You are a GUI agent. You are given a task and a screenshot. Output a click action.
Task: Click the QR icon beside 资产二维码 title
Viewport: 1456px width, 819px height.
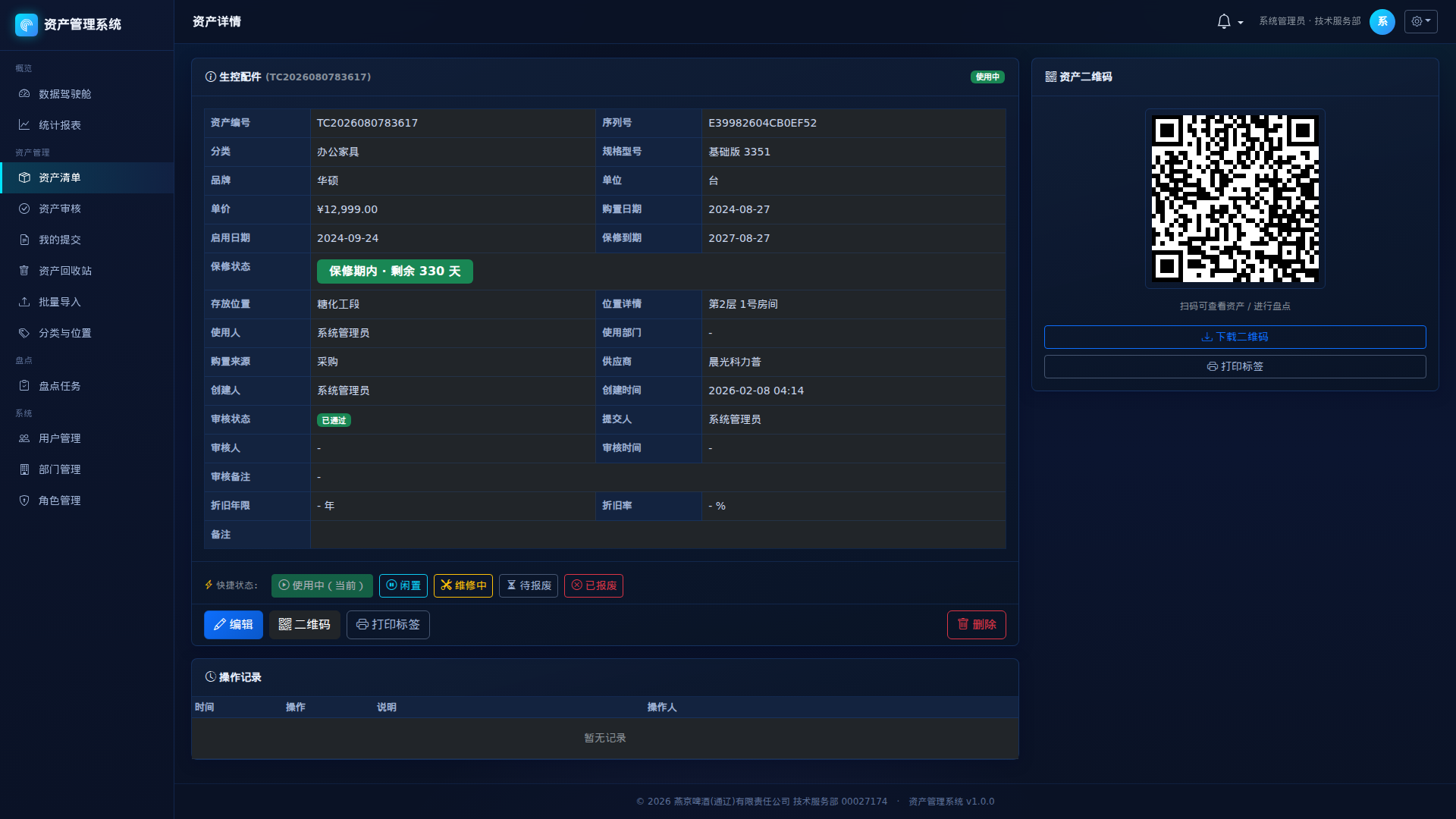[x=1051, y=77]
